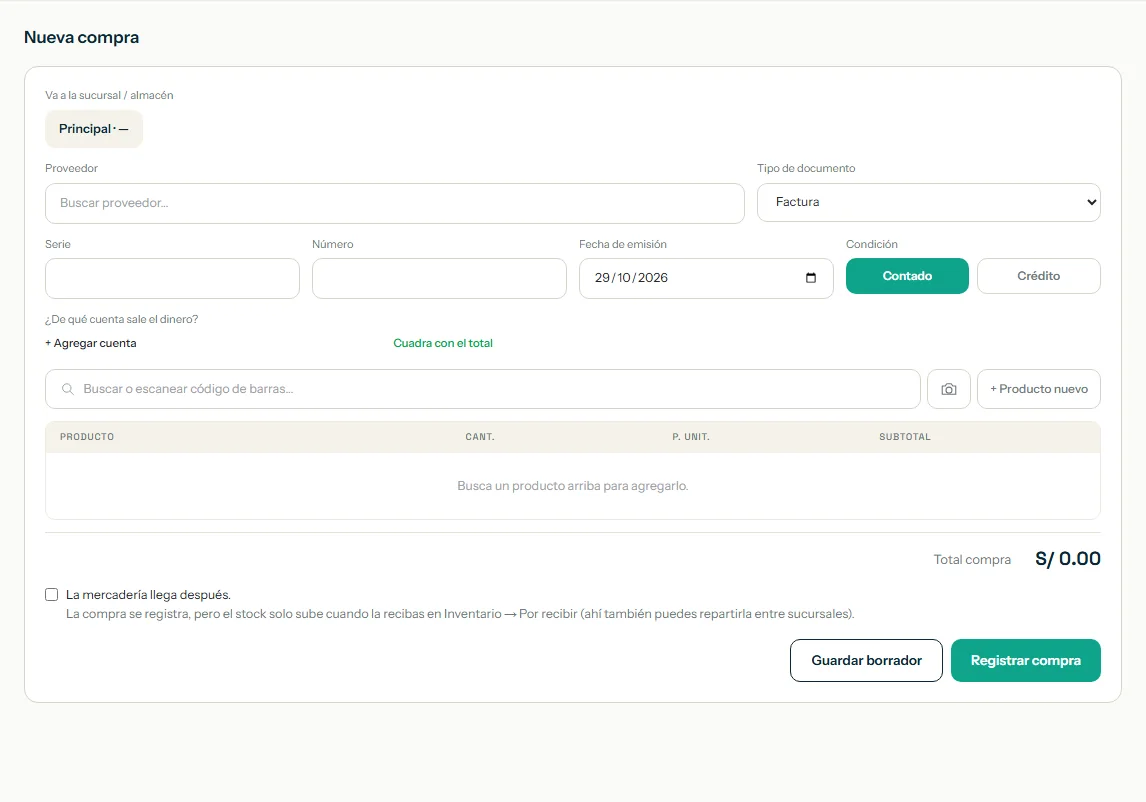Click the 'Total compra' label
Image resolution: width=1146 pixels, height=802 pixels.
pos(972,559)
